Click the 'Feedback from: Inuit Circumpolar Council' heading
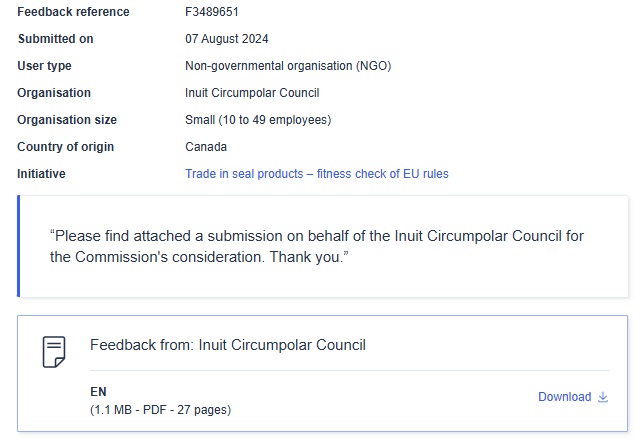This screenshot has height=440, width=641. (x=228, y=345)
